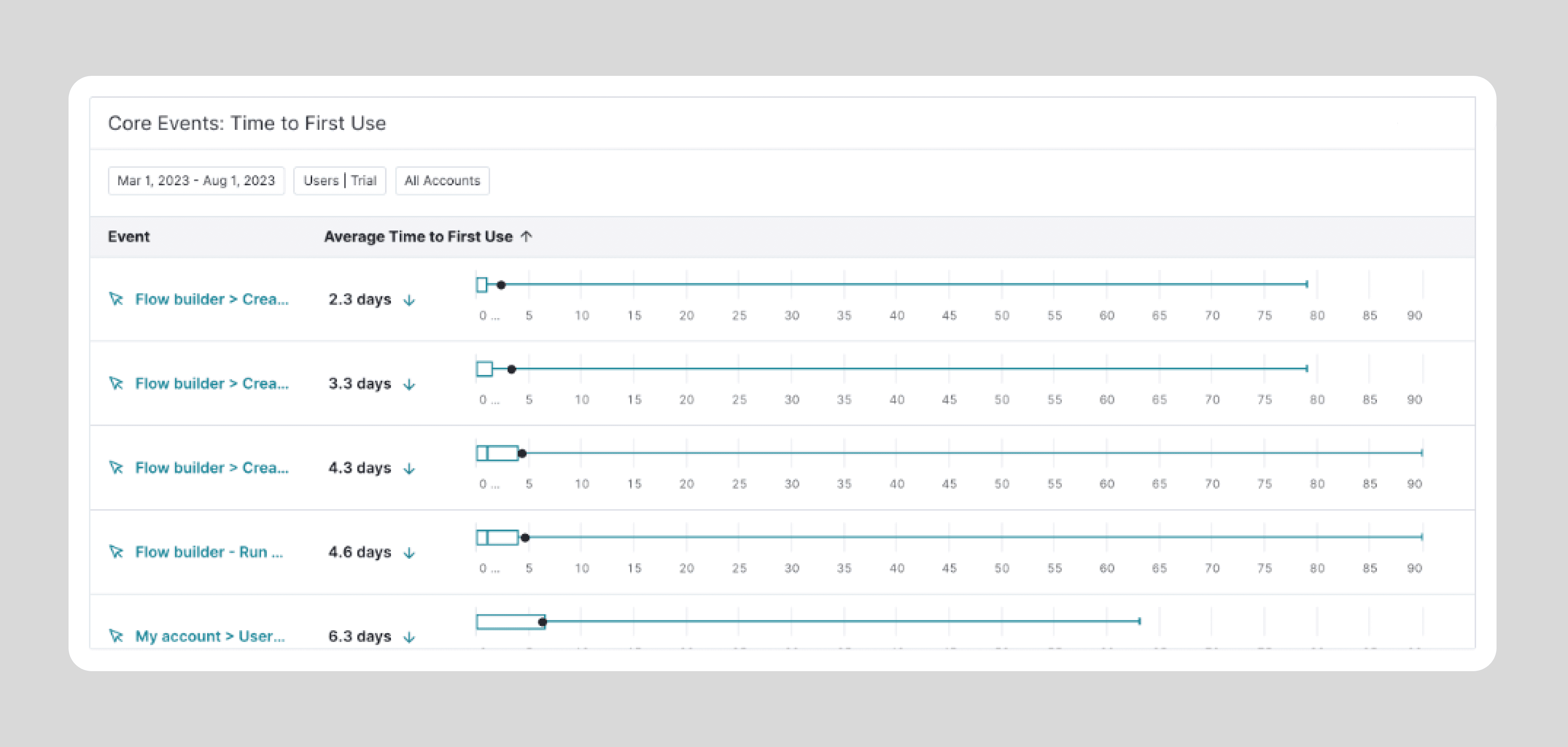Image resolution: width=1568 pixels, height=747 pixels.
Task: Click the cursor icon beside My account > User
Action: pos(116,636)
